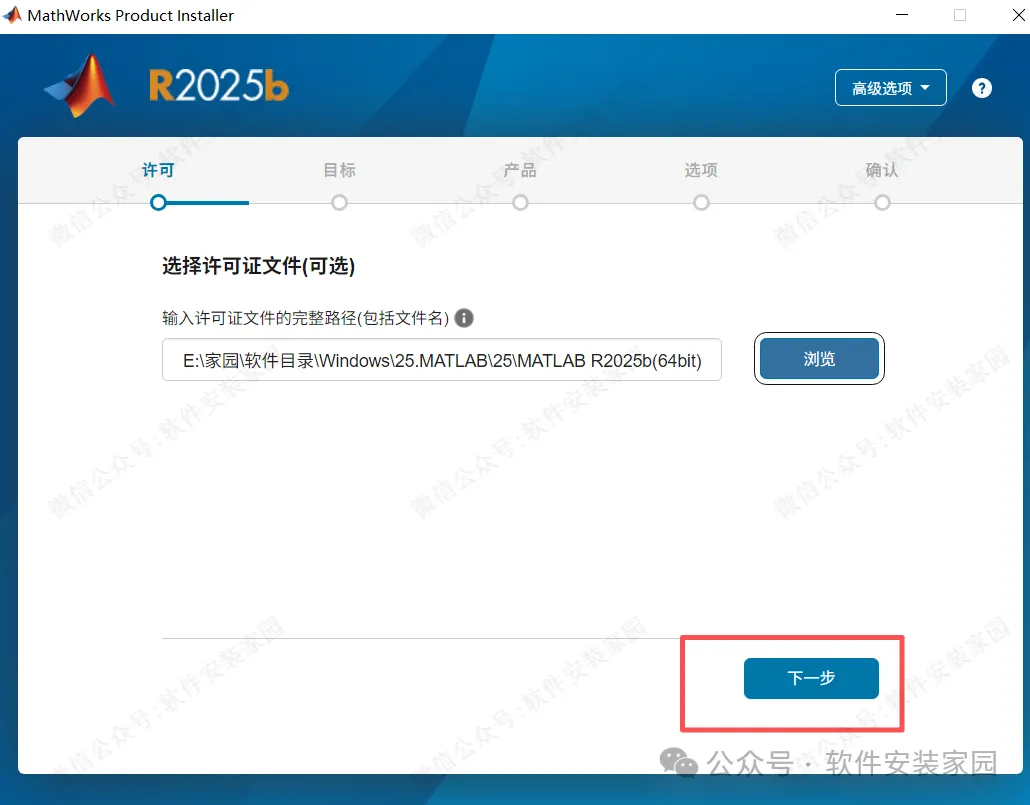The width and height of the screenshot is (1030, 805).
Task: Show license file path info tooltip icon
Action: (464, 318)
